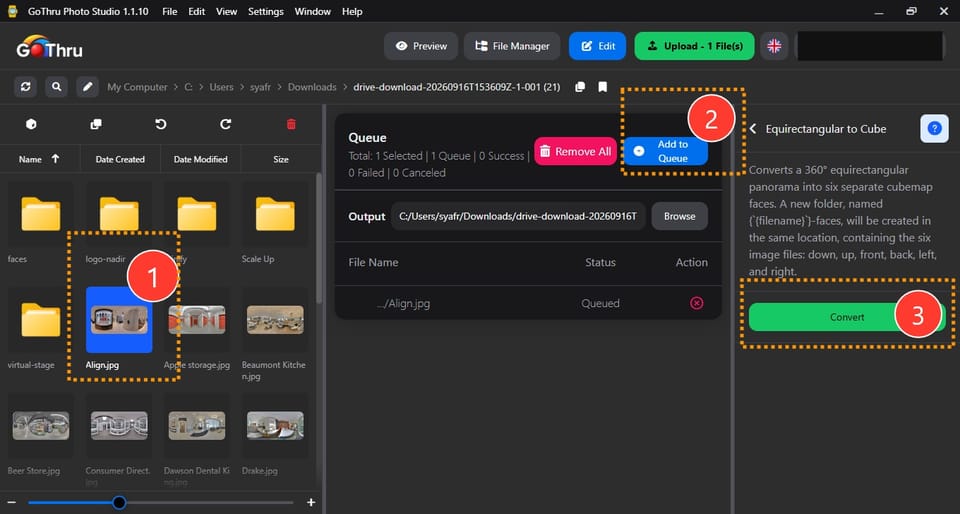Select the Beaumont Kitchen.jpg thumbnail
The height and width of the screenshot is (514, 960).
275,320
